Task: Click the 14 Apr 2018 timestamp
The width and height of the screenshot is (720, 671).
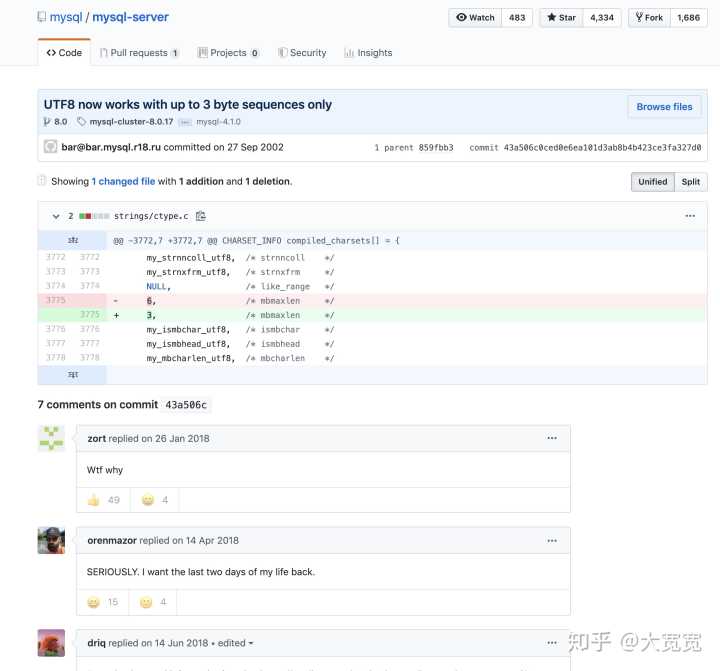Action: point(212,541)
